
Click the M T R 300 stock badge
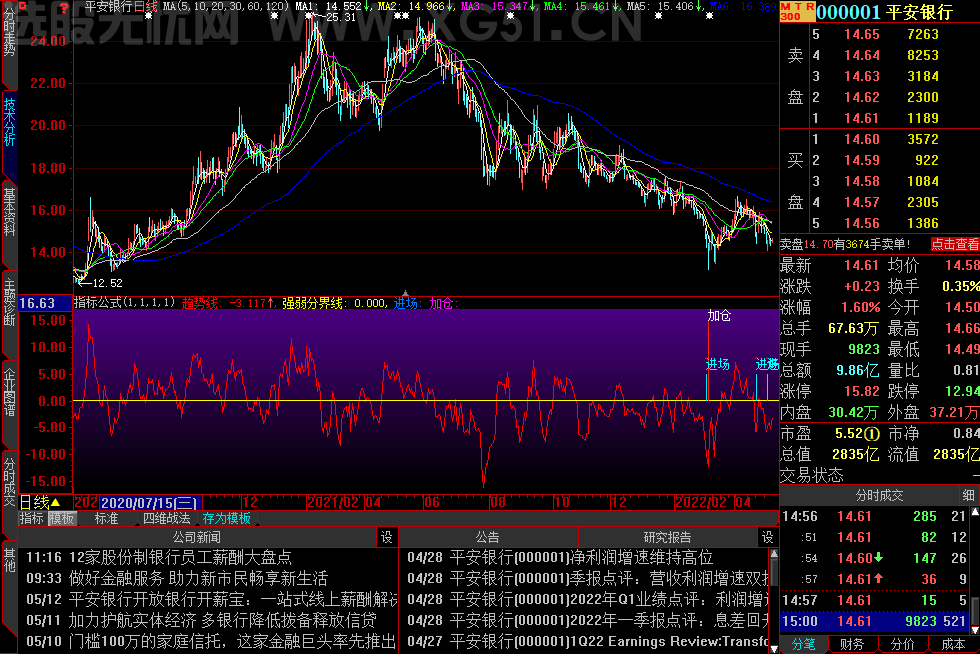pyautogui.click(x=797, y=11)
